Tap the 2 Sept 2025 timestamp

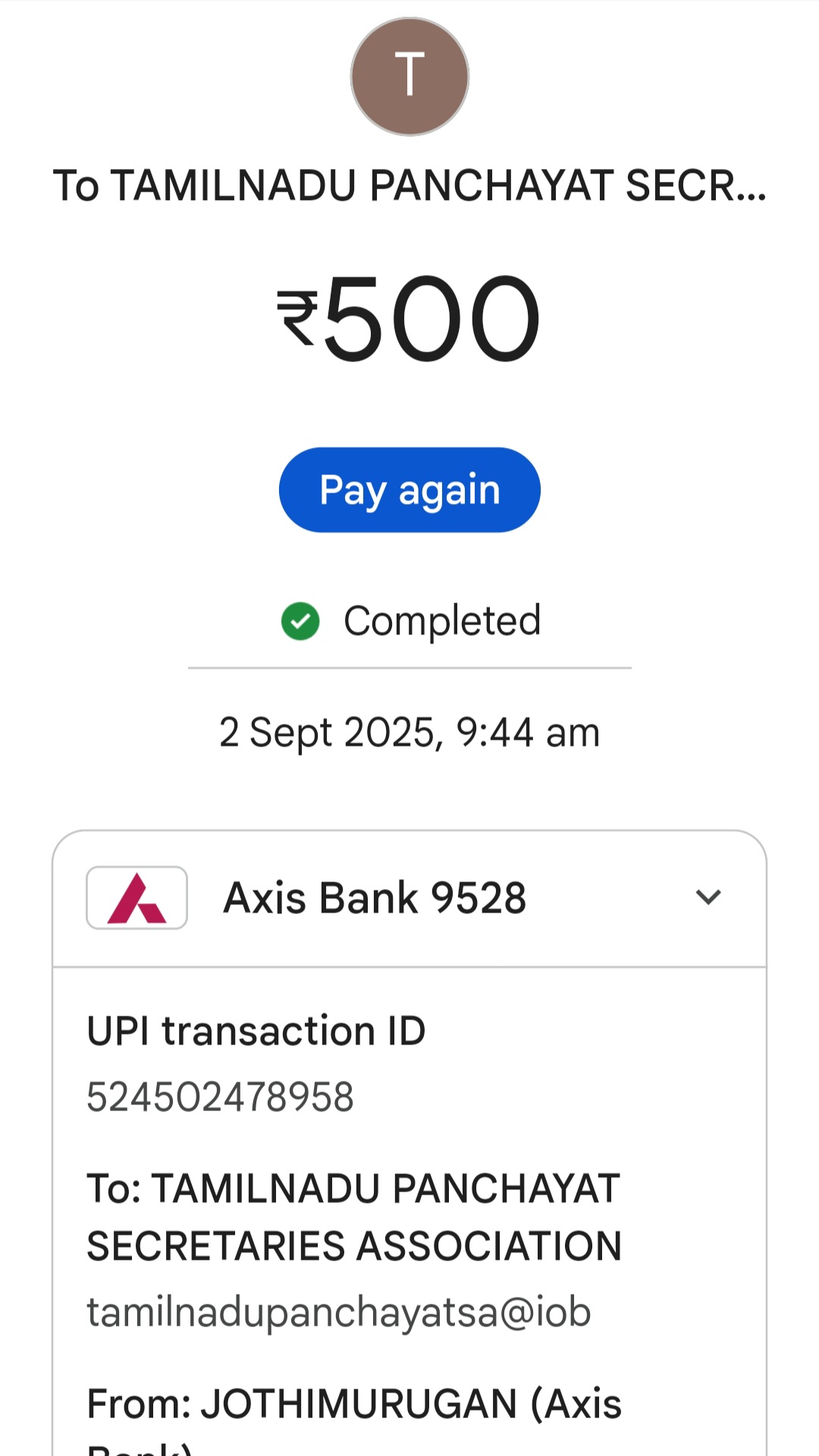(x=409, y=733)
